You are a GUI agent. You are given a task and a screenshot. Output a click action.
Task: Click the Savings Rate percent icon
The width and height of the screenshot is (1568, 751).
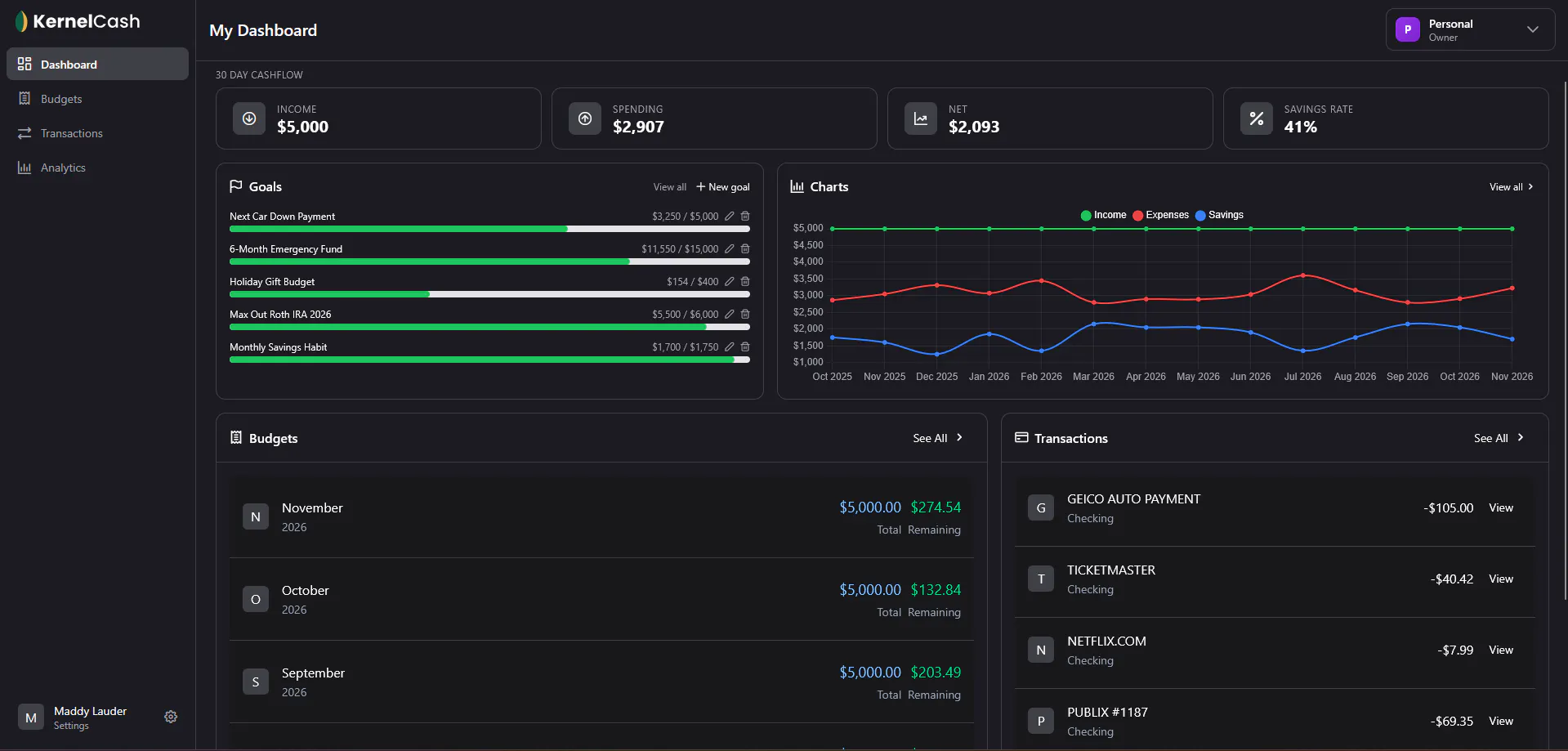1257,118
